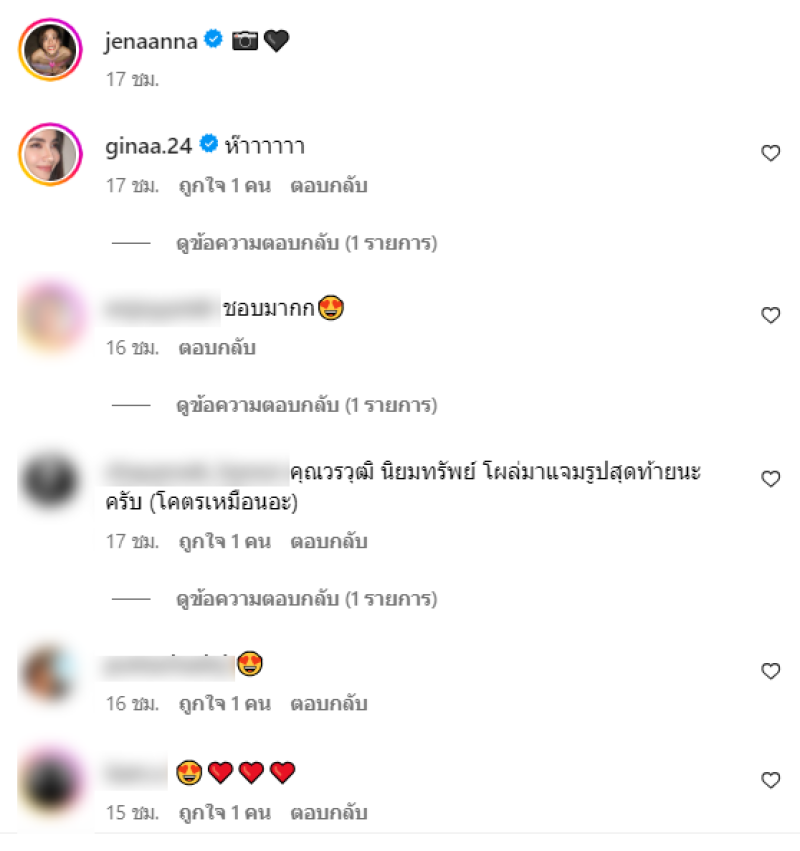
Task: Expand replies under ginaa.24 comment
Action: tap(307, 243)
